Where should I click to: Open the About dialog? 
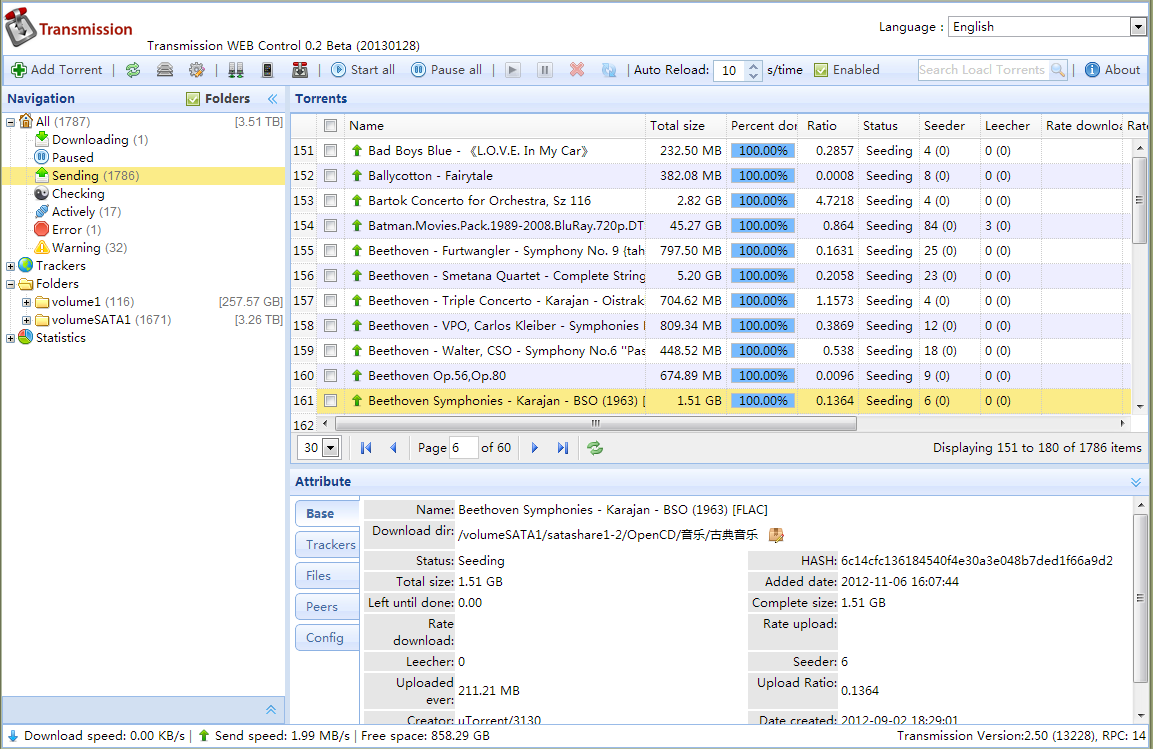1113,70
